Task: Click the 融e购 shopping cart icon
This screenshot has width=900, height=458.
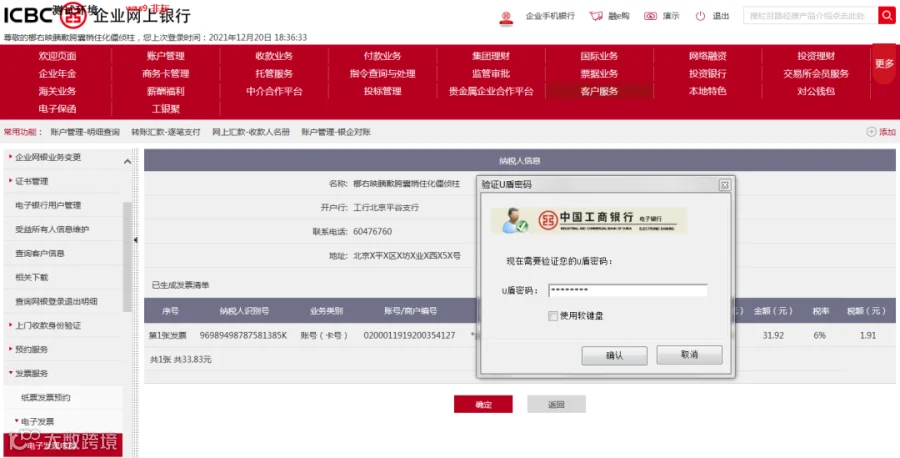Action: click(596, 16)
